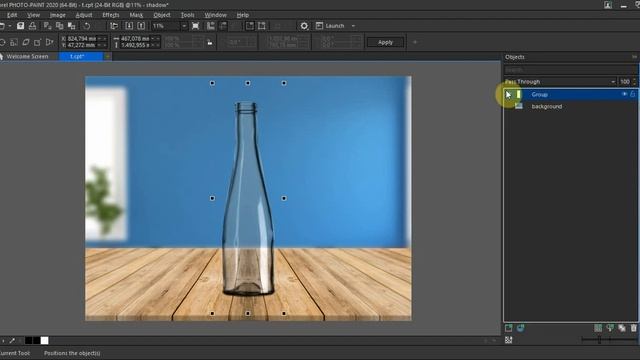Image resolution: width=640 pixels, height=360 pixels.
Task: Click the new document plus tab button
Action: 107,56
